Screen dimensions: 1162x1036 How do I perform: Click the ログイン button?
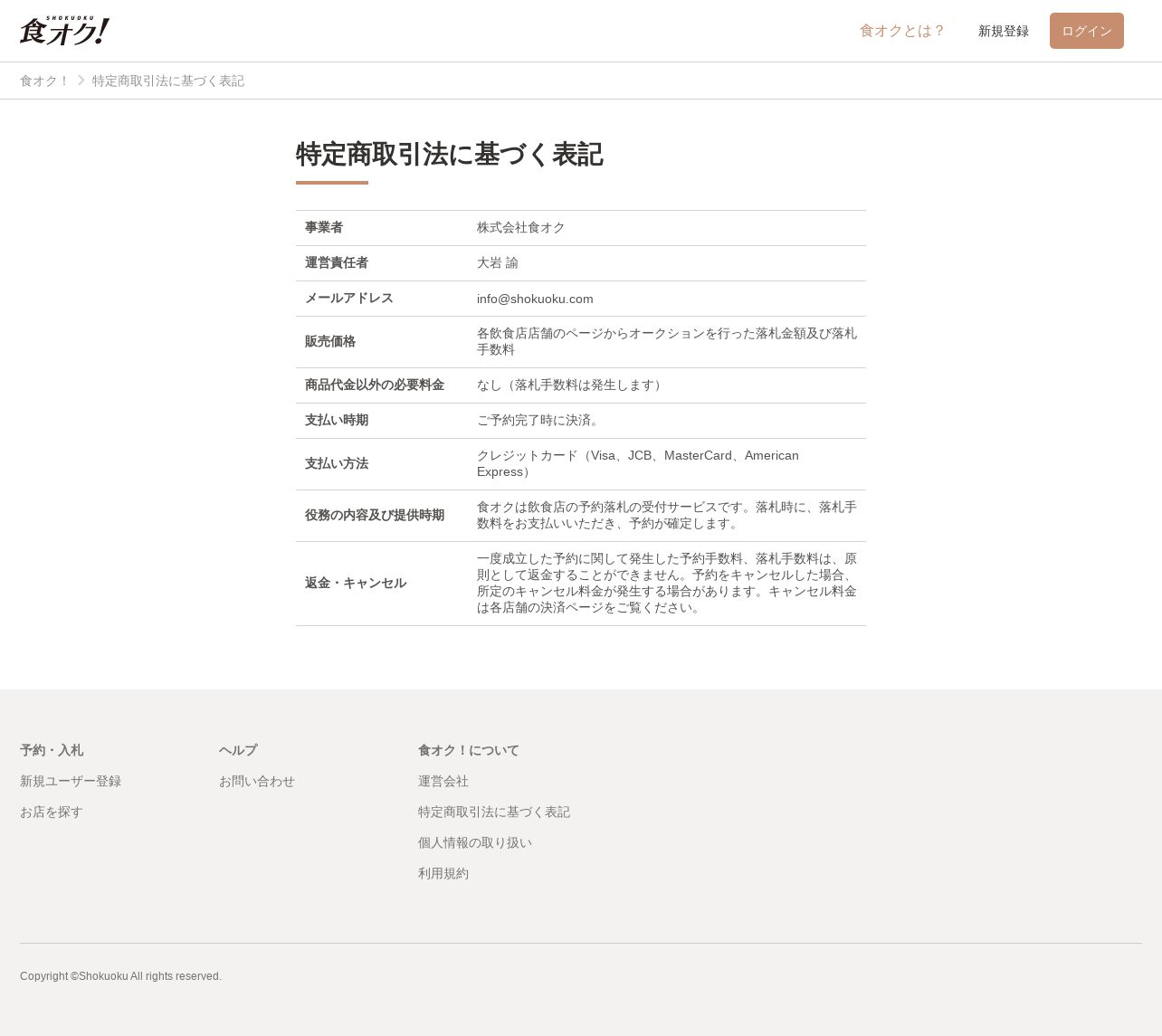click(x=1087, y=31)
